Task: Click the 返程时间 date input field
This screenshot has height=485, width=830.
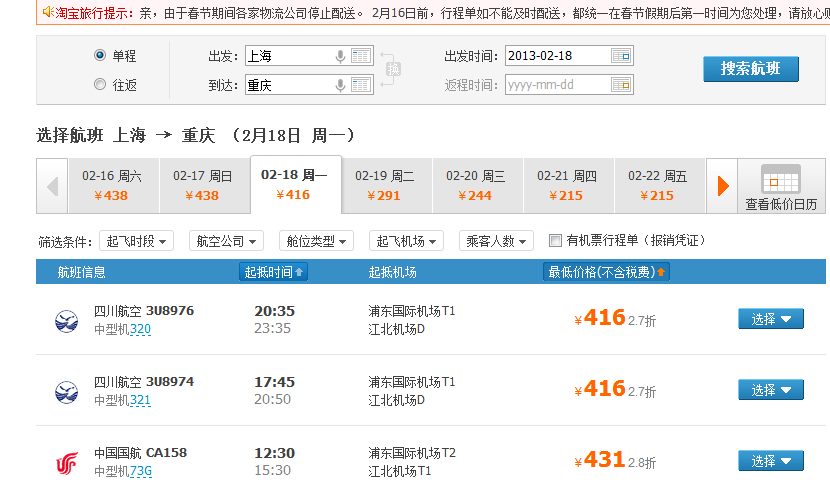Action: (x=569, y=85)
